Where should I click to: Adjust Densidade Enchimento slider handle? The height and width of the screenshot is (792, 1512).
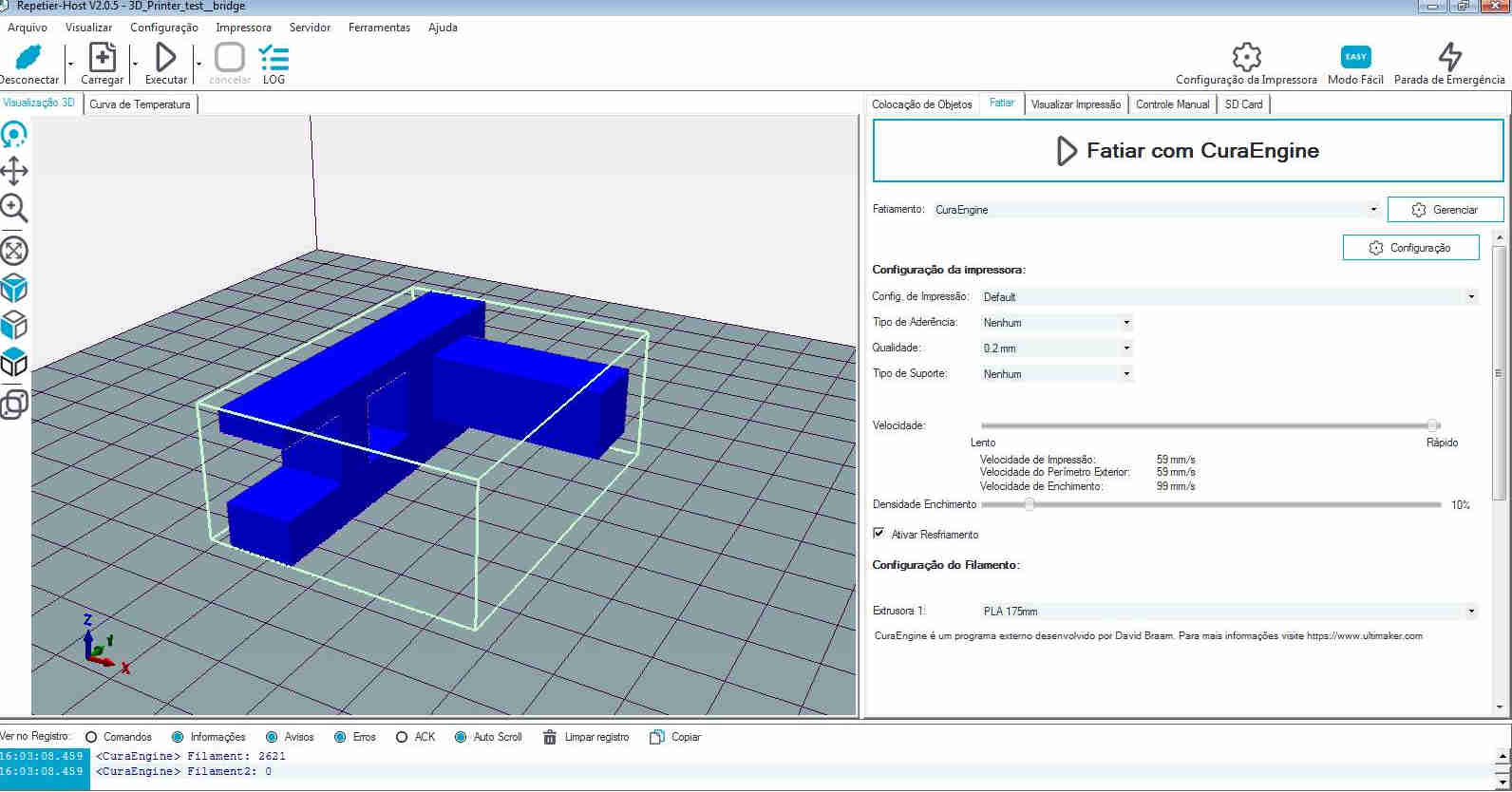pos(1029,504)
